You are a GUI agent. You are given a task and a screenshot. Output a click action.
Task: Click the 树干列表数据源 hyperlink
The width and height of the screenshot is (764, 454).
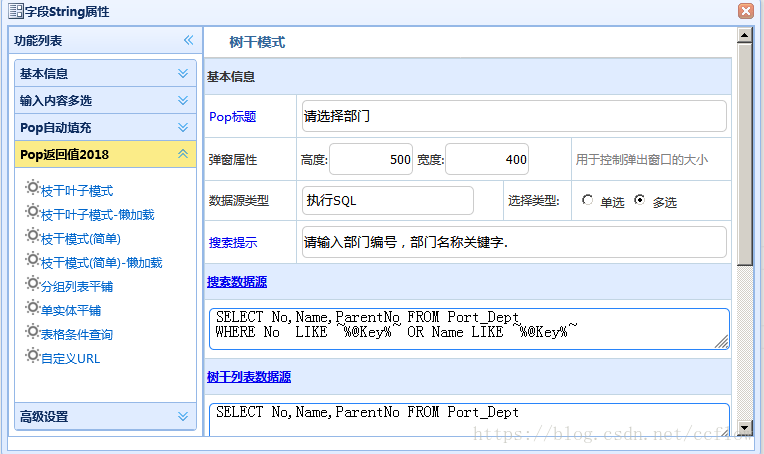[x=249, y=377]
